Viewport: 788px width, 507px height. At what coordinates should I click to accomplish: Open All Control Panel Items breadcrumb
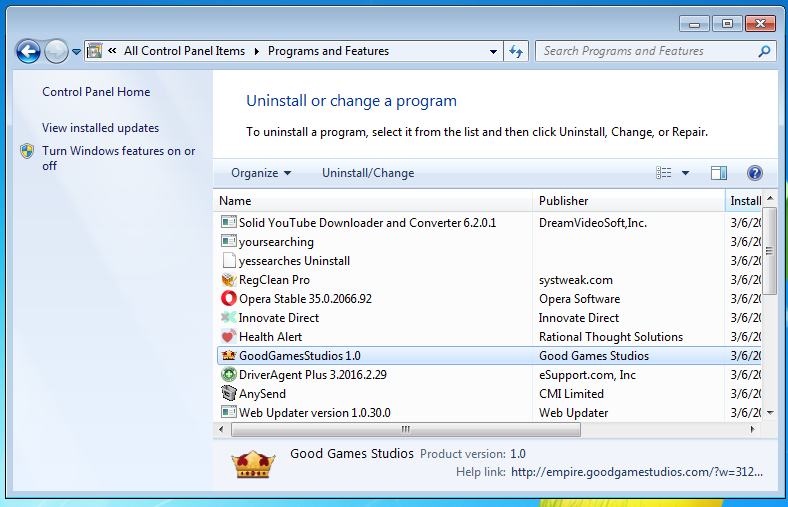coord(184,51)
